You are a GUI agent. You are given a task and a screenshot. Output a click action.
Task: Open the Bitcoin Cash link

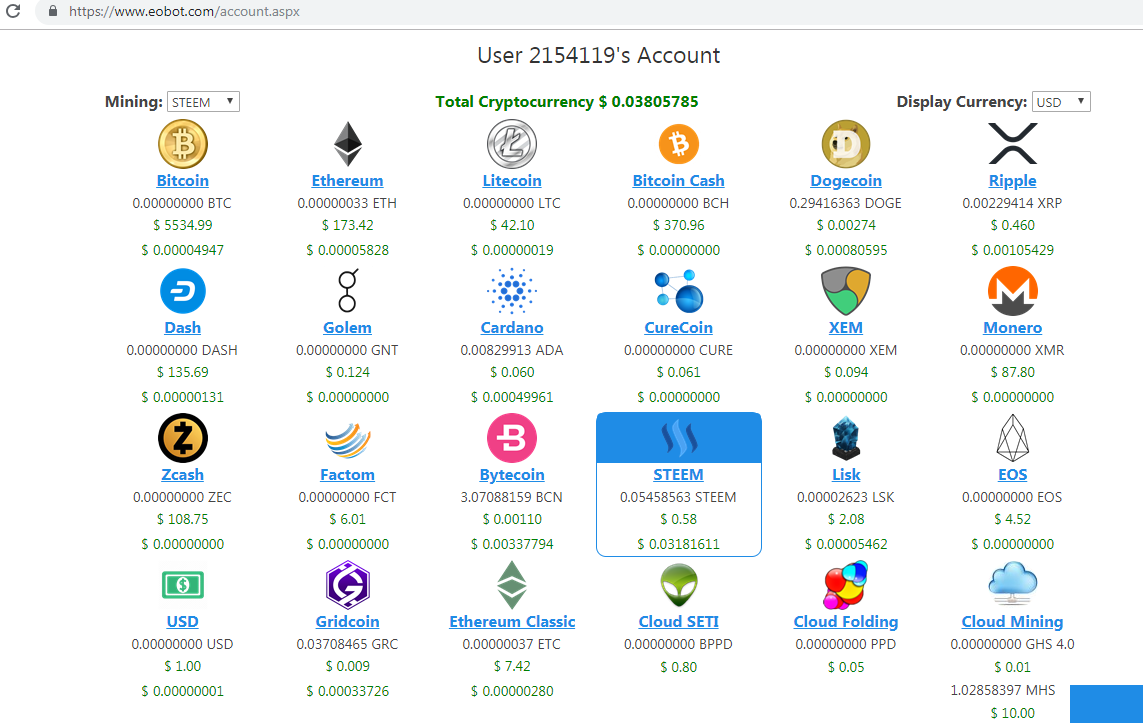[x=679, y=181]
